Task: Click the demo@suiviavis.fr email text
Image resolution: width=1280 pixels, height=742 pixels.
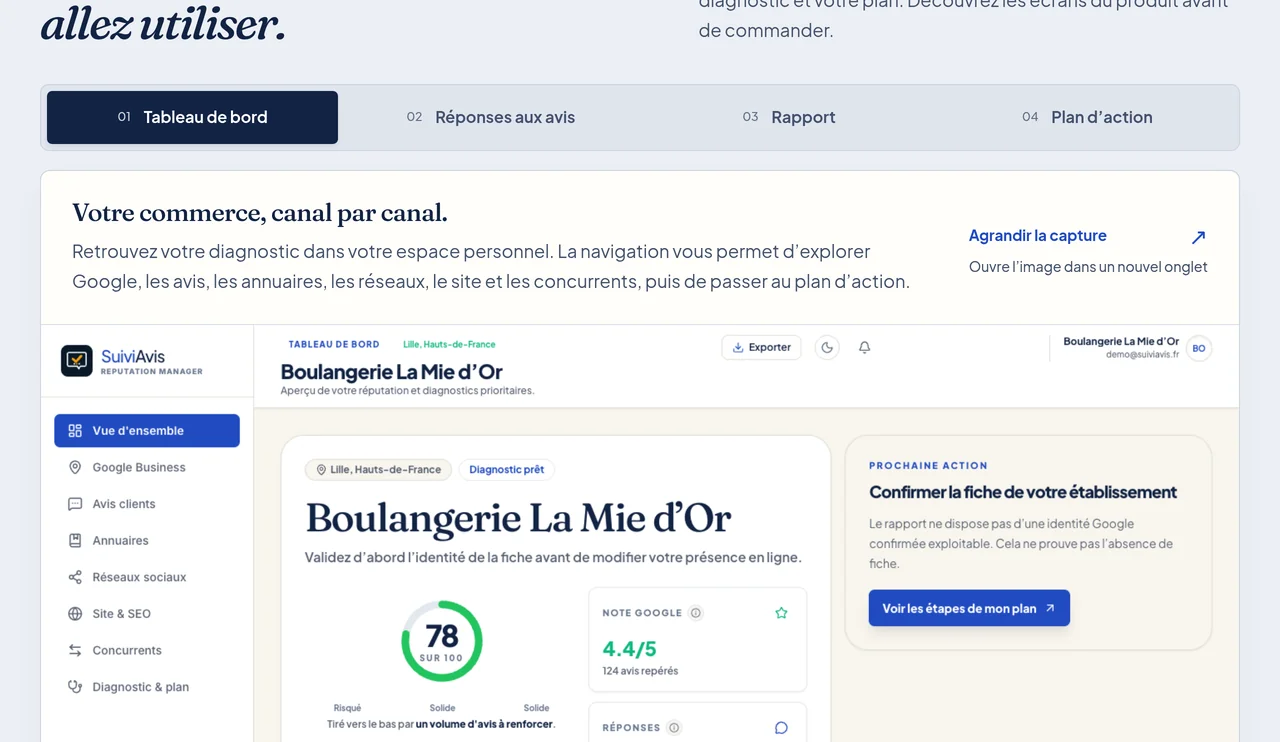Action: 1142,355
